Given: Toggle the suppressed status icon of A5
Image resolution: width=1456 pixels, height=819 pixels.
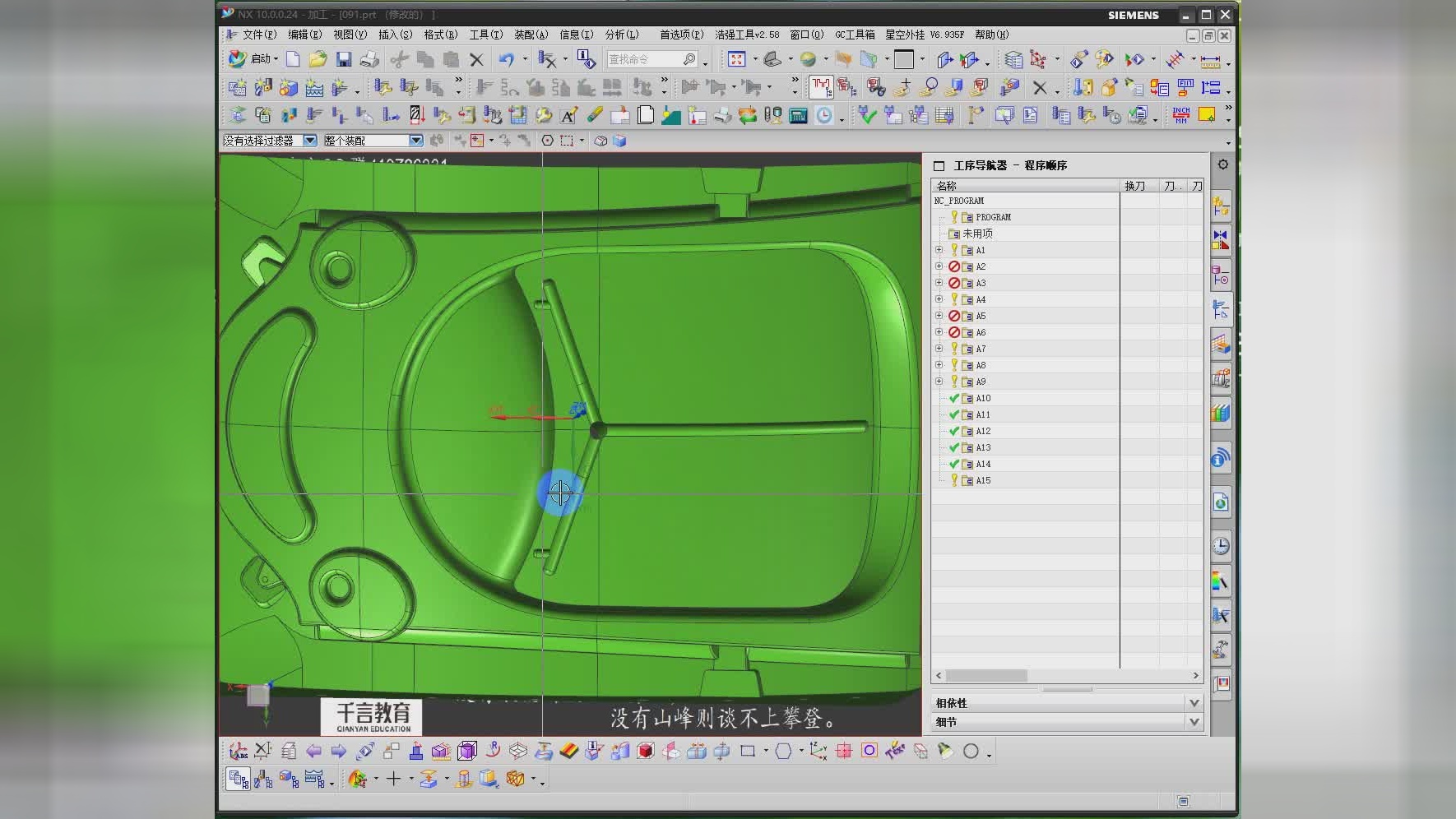Looking at the screenshot, I should pos(954,316).
